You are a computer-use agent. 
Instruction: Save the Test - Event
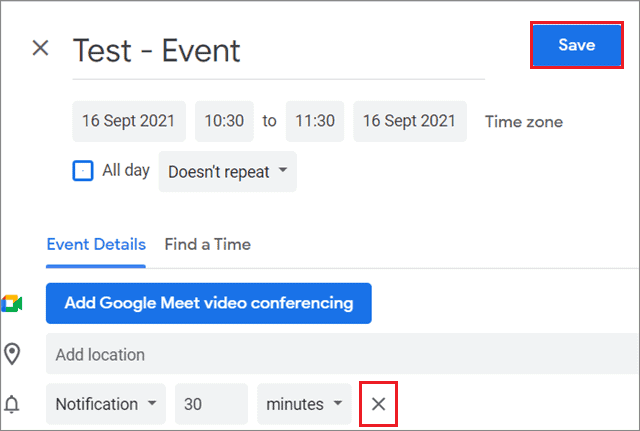coord(577,46)
